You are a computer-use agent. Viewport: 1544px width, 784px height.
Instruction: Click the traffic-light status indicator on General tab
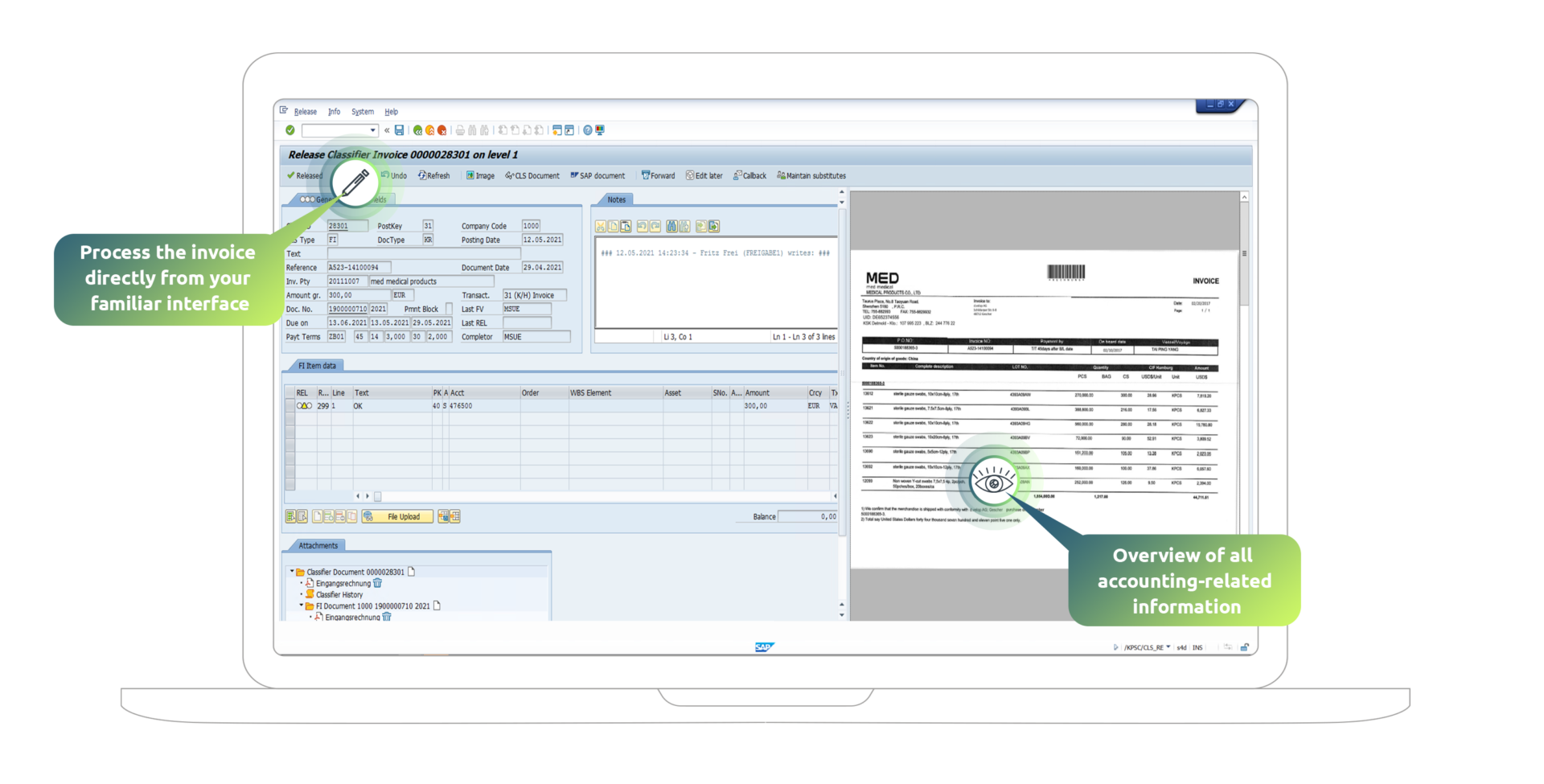pyautogui.click(x=307, y=199)
